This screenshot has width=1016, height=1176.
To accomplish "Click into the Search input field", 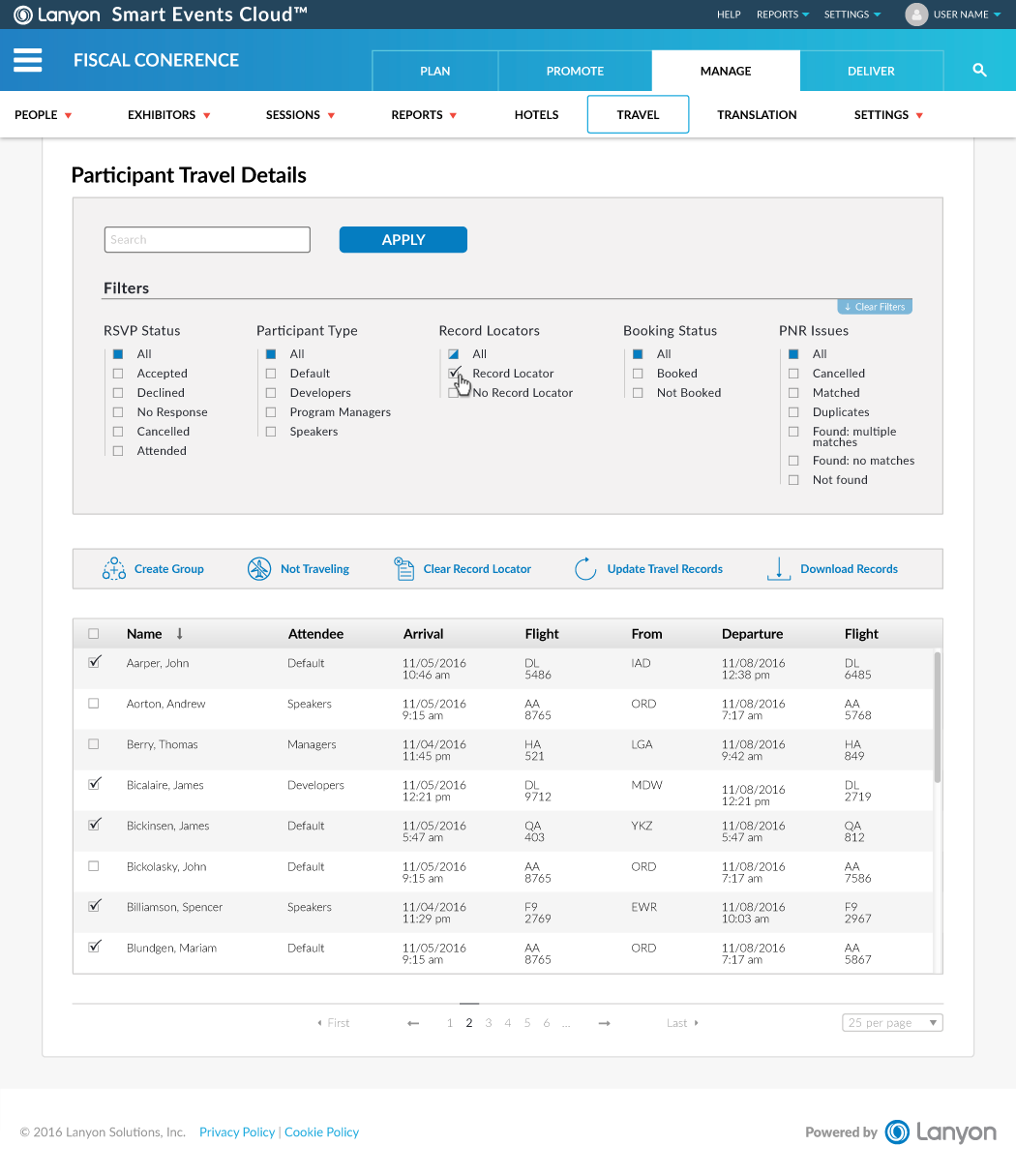I will point(207,240).
